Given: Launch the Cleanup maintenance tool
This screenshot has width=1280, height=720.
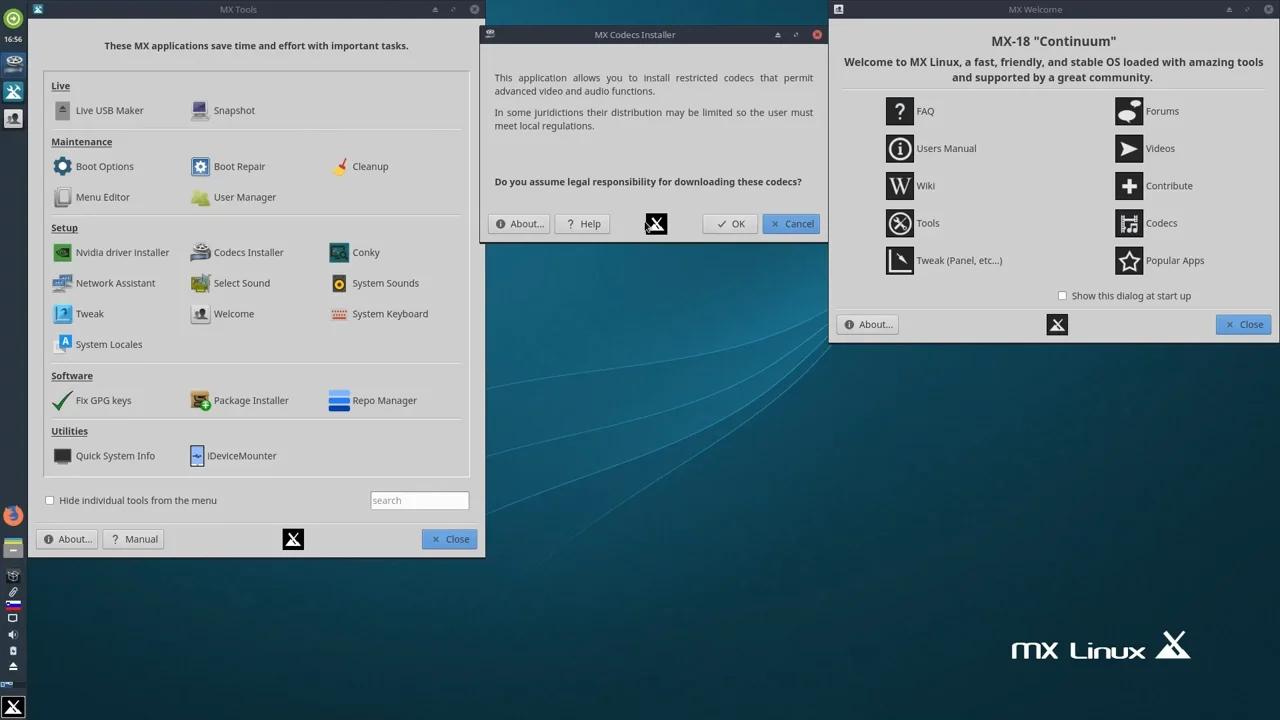Looking at the screenshot, I should (x=370, y=166).
